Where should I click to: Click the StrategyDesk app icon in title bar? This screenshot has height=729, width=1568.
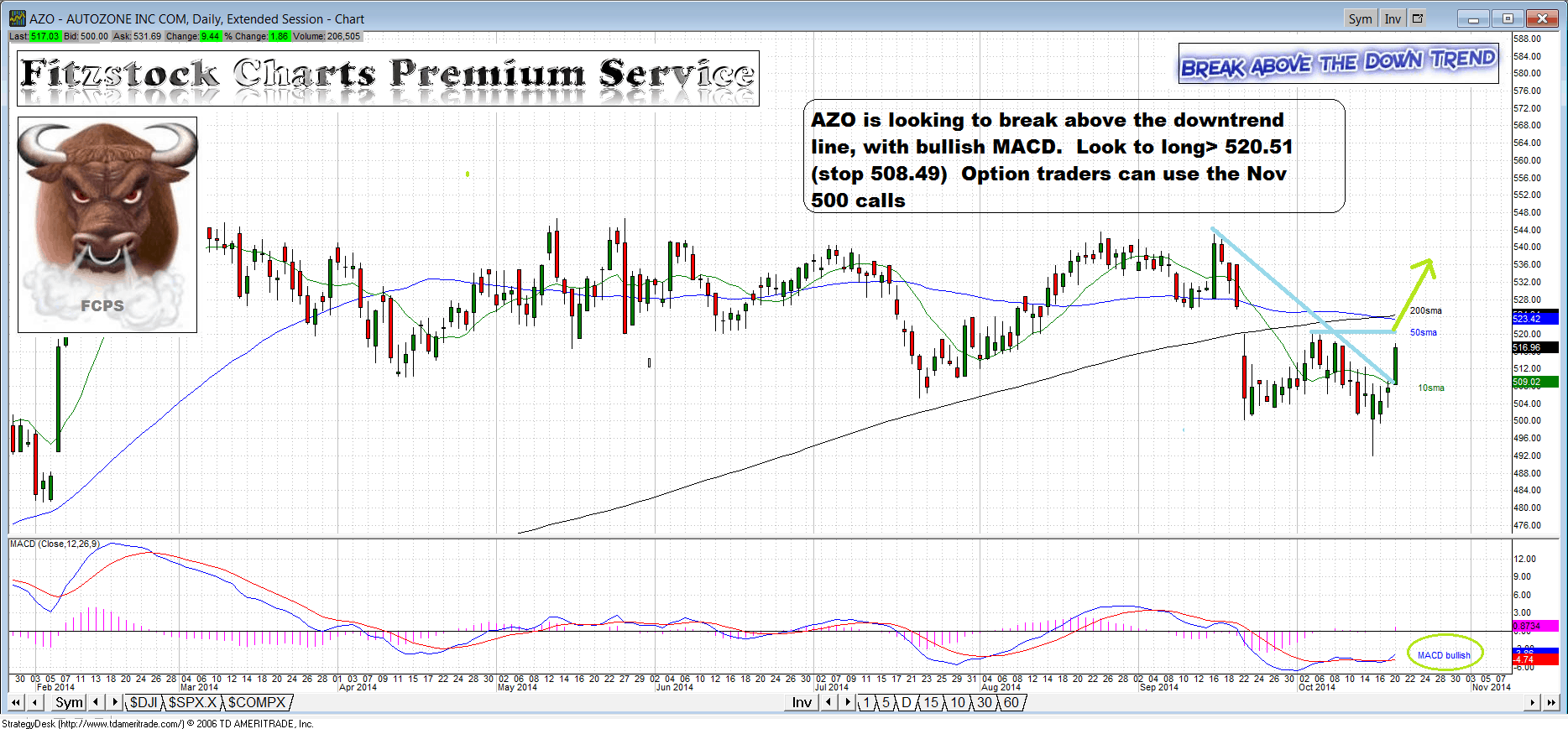pos(17,18)
